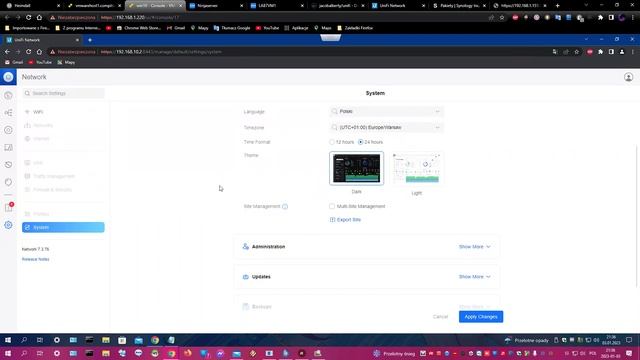Bookmark page with star in inner browser
This screenshot has height=360, width=640.
tap(576, 52)
